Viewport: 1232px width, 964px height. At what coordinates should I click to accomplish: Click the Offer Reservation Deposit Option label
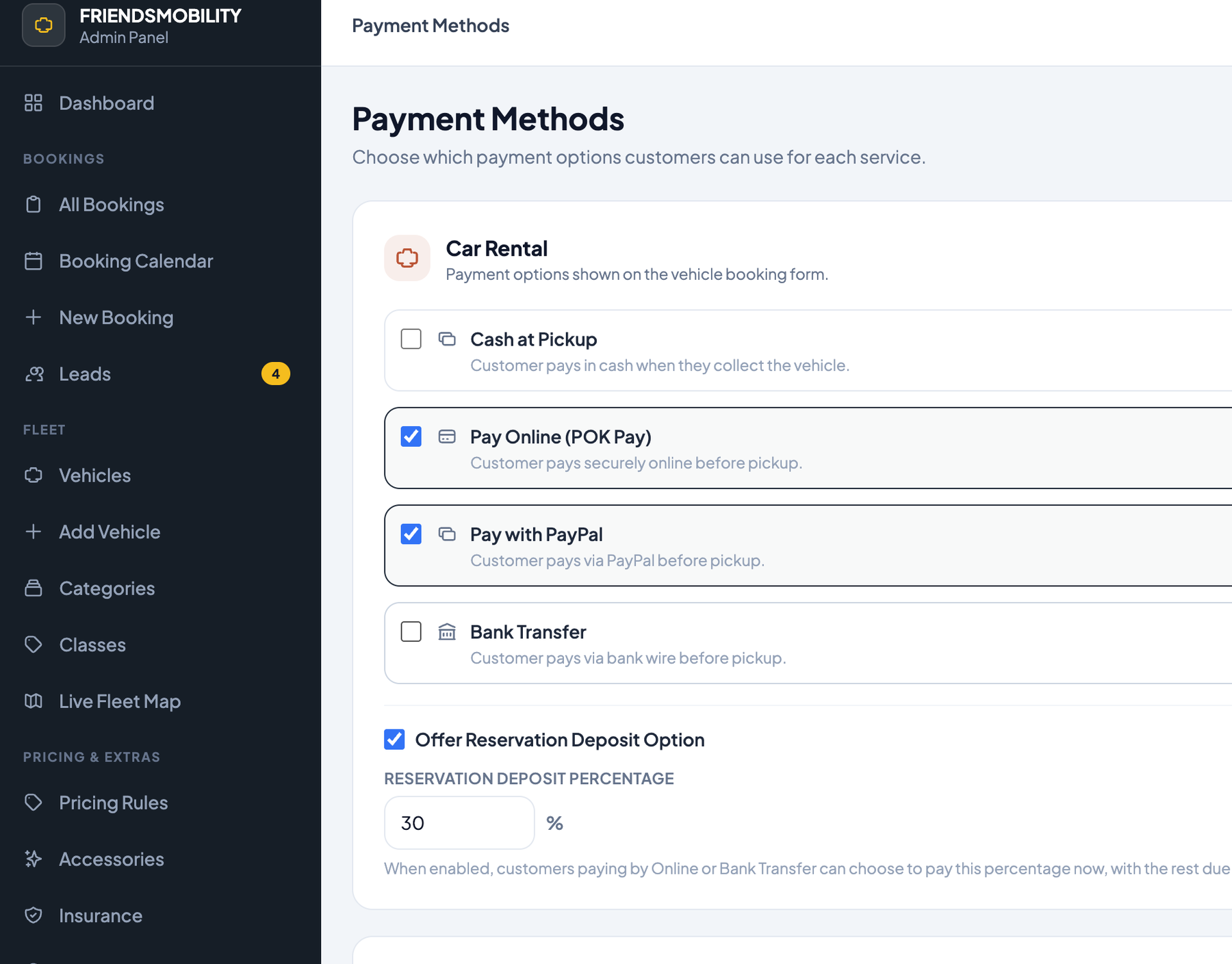560,740
